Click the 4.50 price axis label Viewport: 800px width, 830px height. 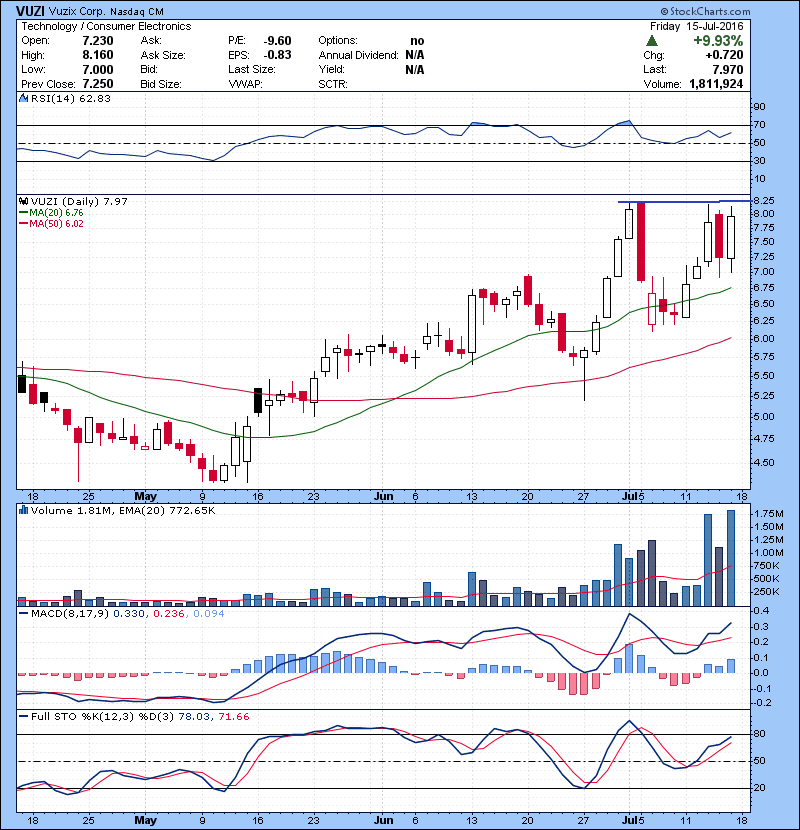763,463
